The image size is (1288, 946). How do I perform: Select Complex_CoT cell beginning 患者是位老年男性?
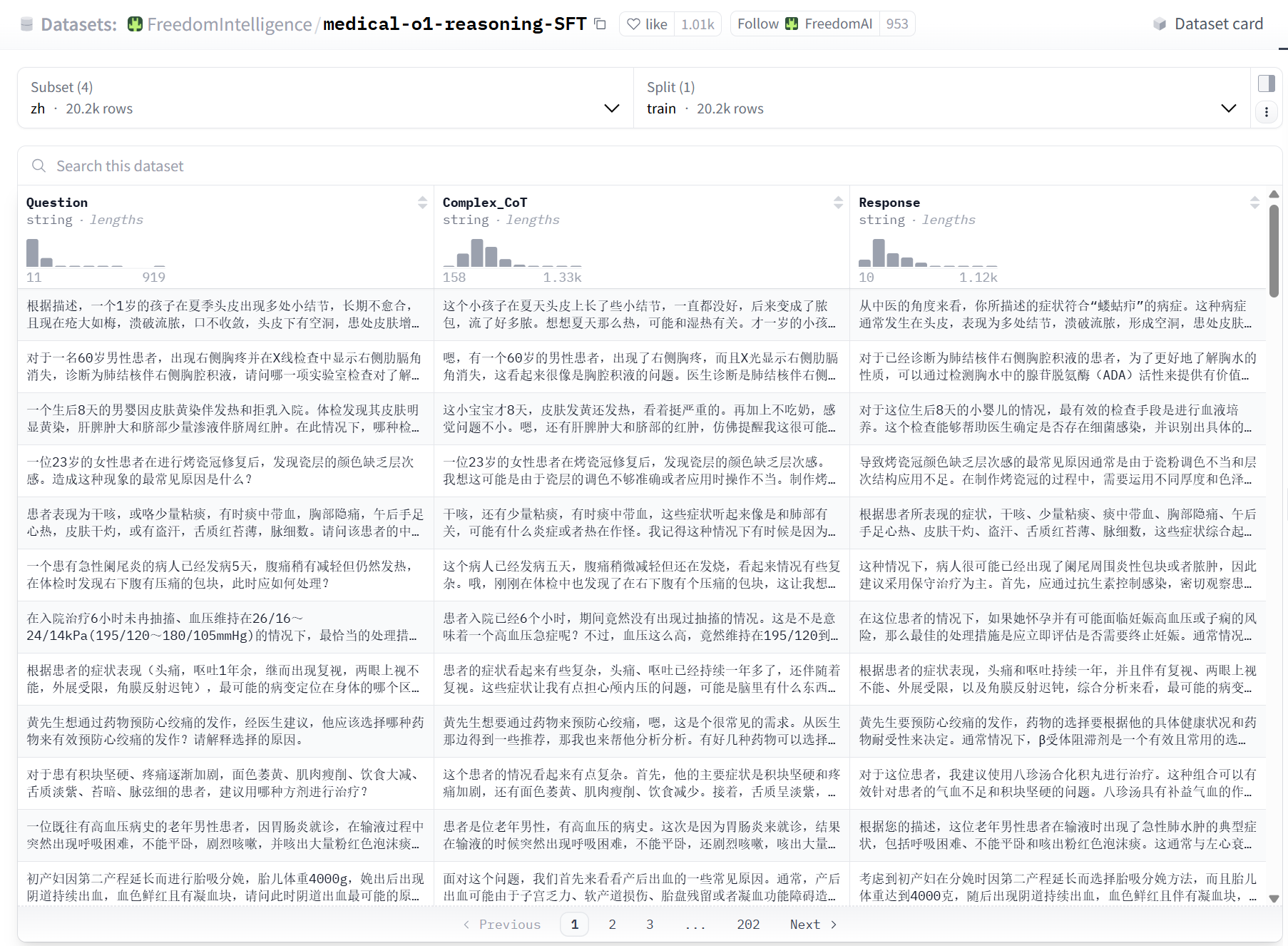click(642, 835)
